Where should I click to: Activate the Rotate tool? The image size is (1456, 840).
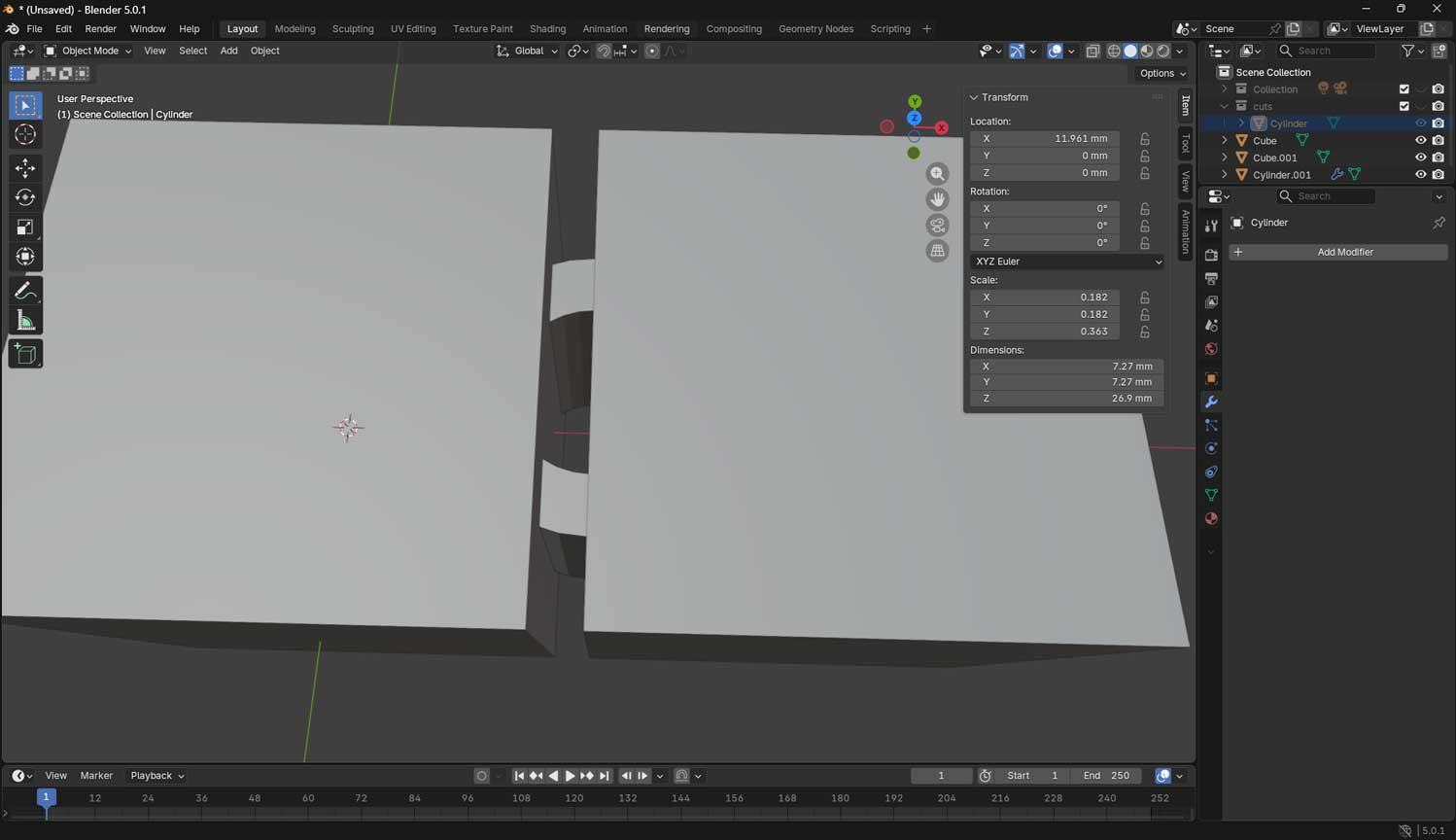[25, 197]
